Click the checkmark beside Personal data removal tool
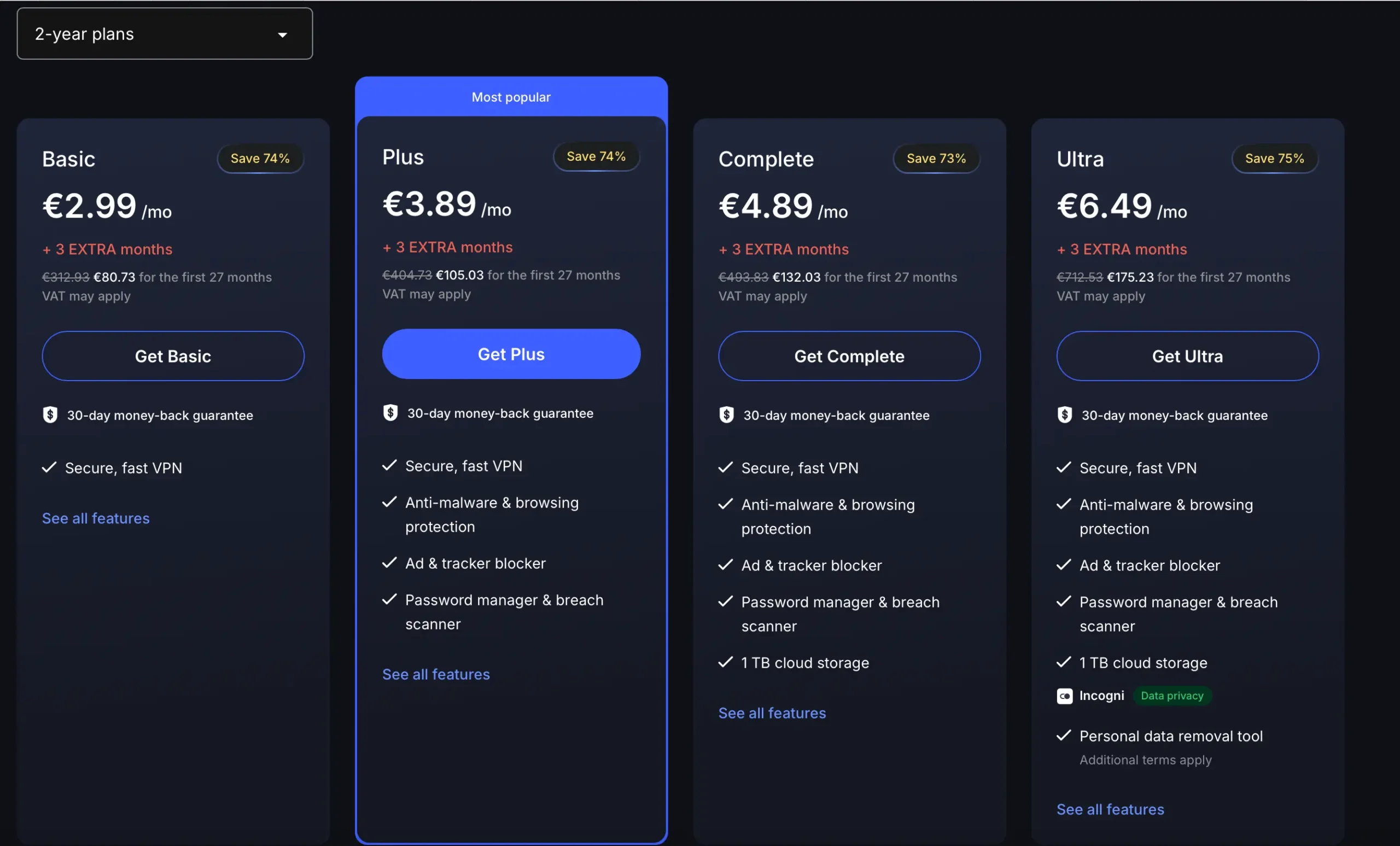This screenshot has height=846, width=1400. click(1063, 735)
